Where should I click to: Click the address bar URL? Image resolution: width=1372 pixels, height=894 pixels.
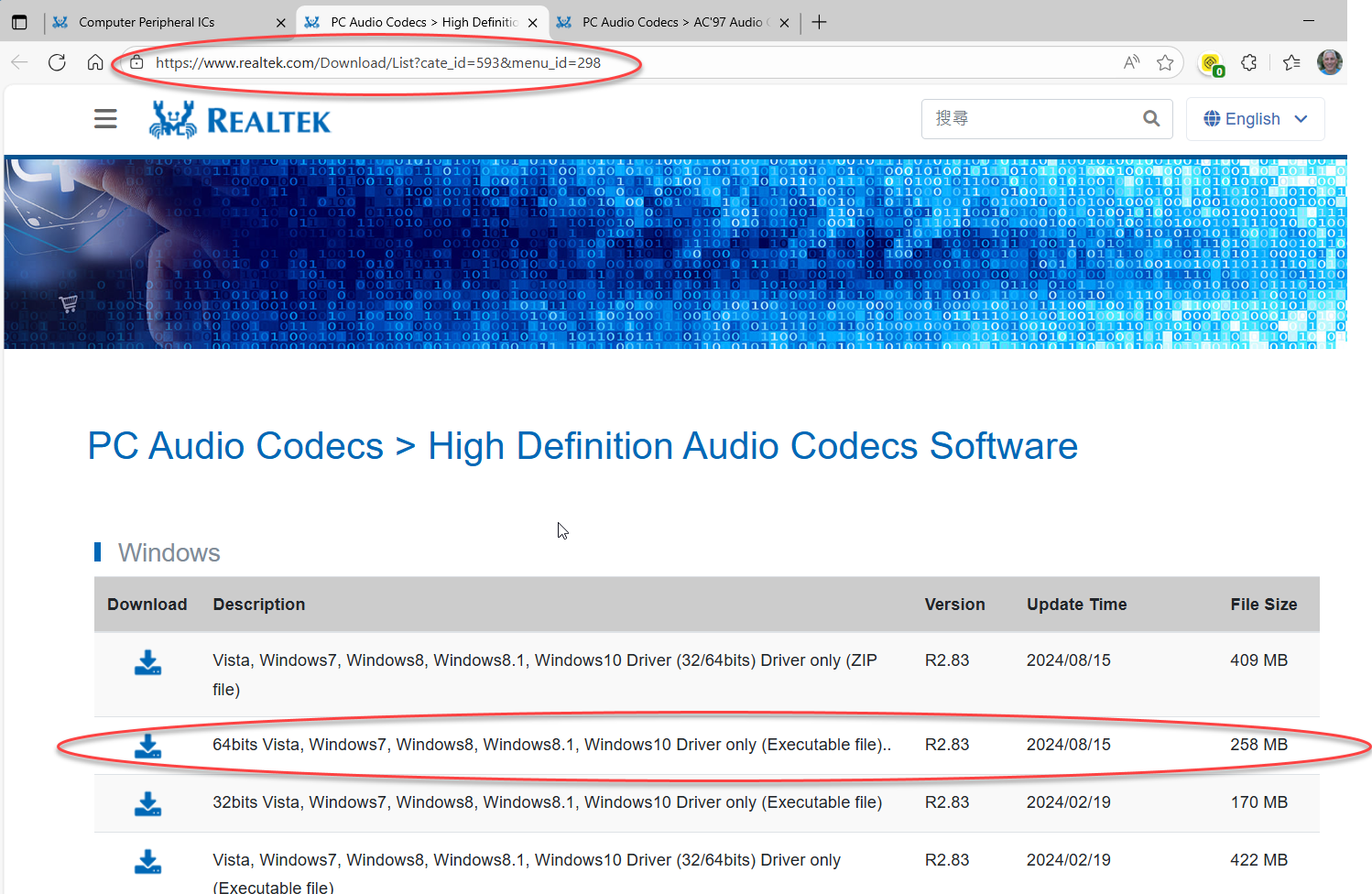coord(378,62)
